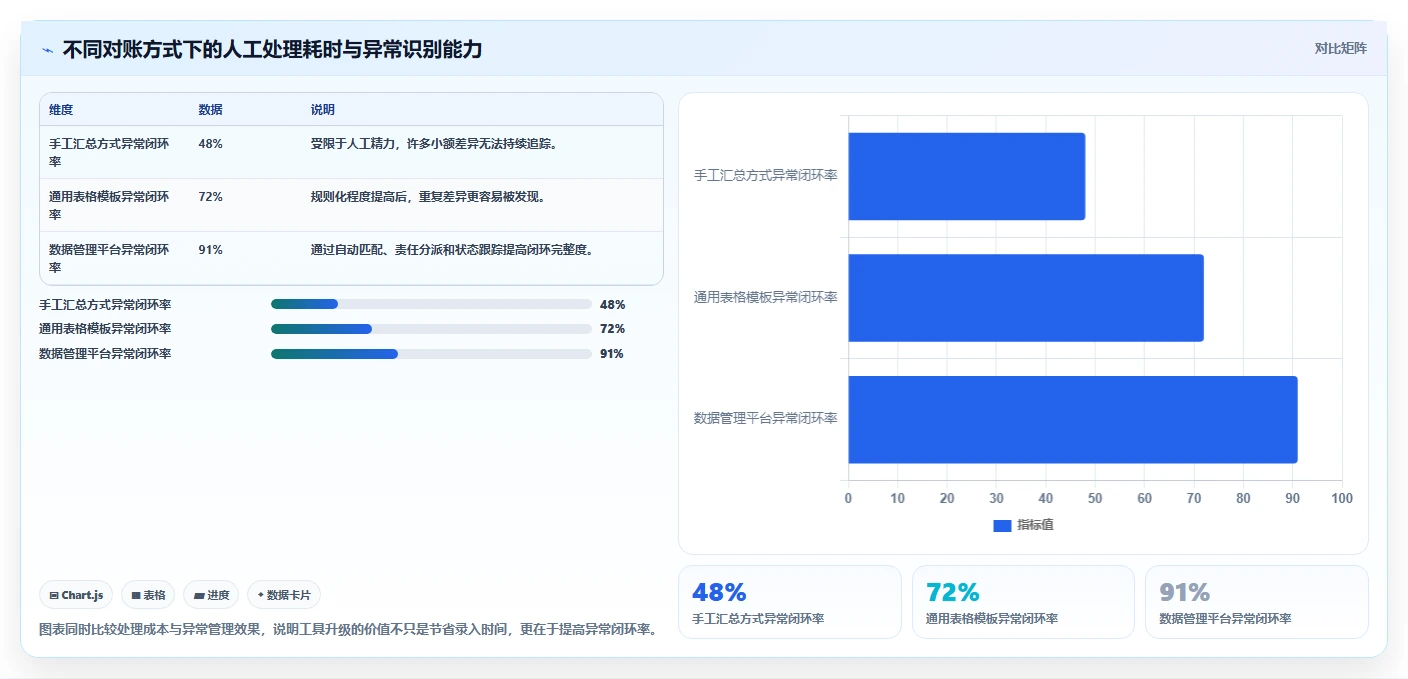Click the summary sentence starting 图表同时比较

tap(348, 630)
